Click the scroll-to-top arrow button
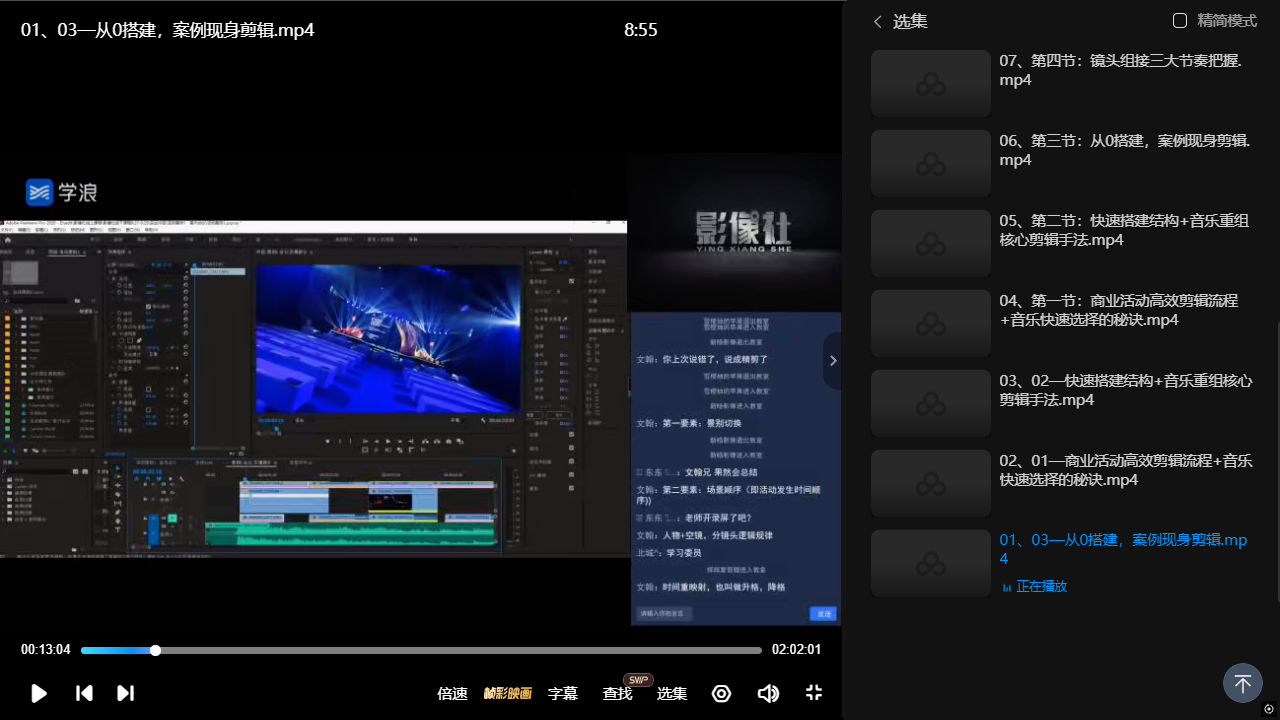This screenshot has height=720, width=1280. pos(1242,684)
